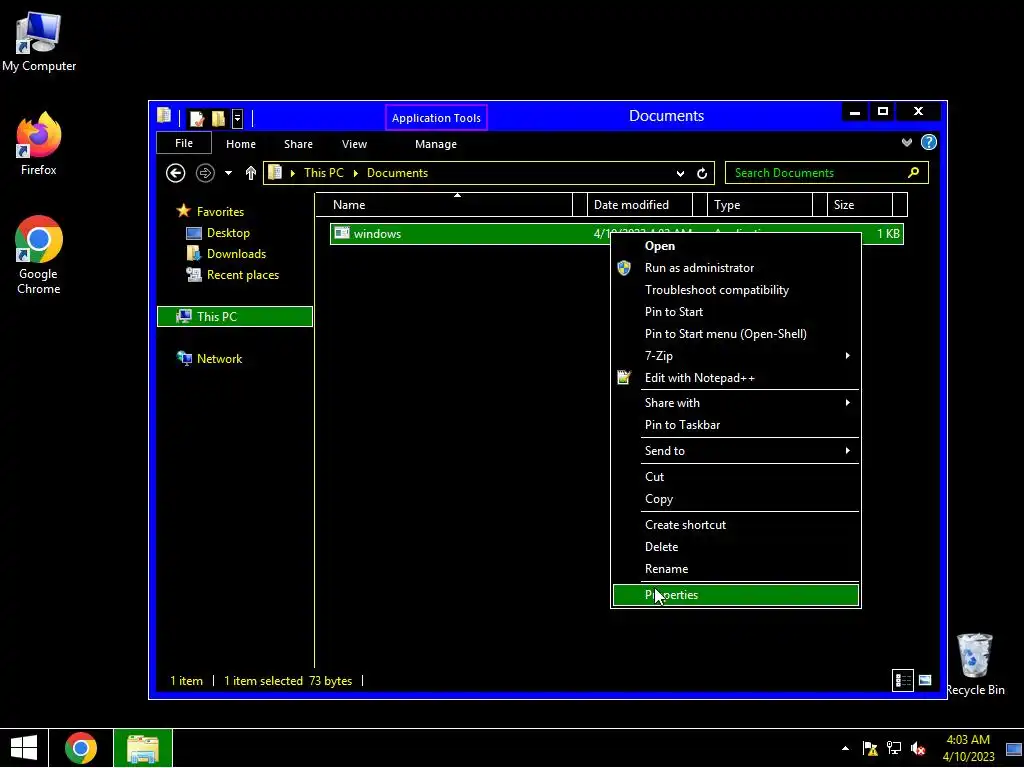Viewport: 1024px width, 768px height.
Task: Switch to Details view icon
Action: coord(903,680)
